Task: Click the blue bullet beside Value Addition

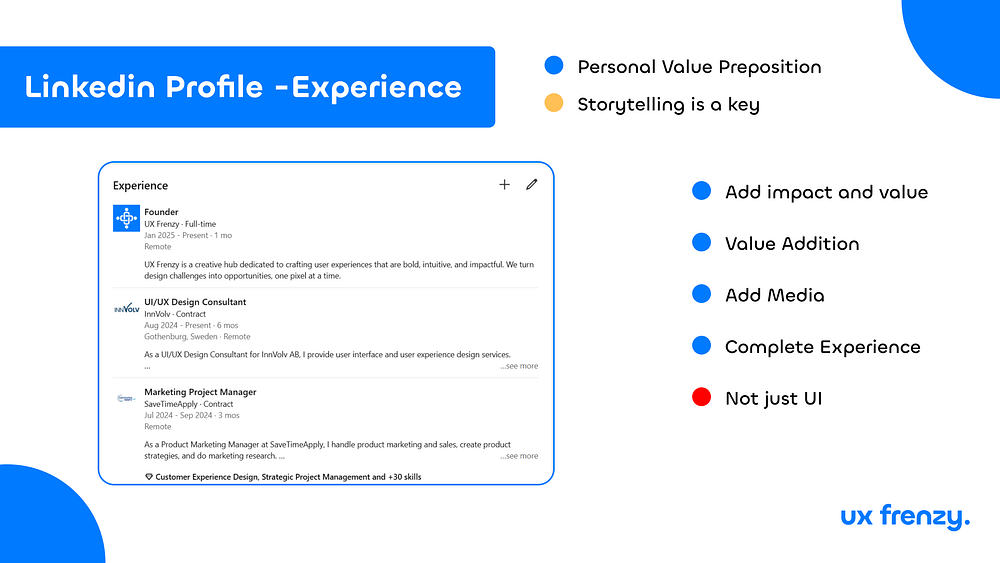Action: click(702, 242)
